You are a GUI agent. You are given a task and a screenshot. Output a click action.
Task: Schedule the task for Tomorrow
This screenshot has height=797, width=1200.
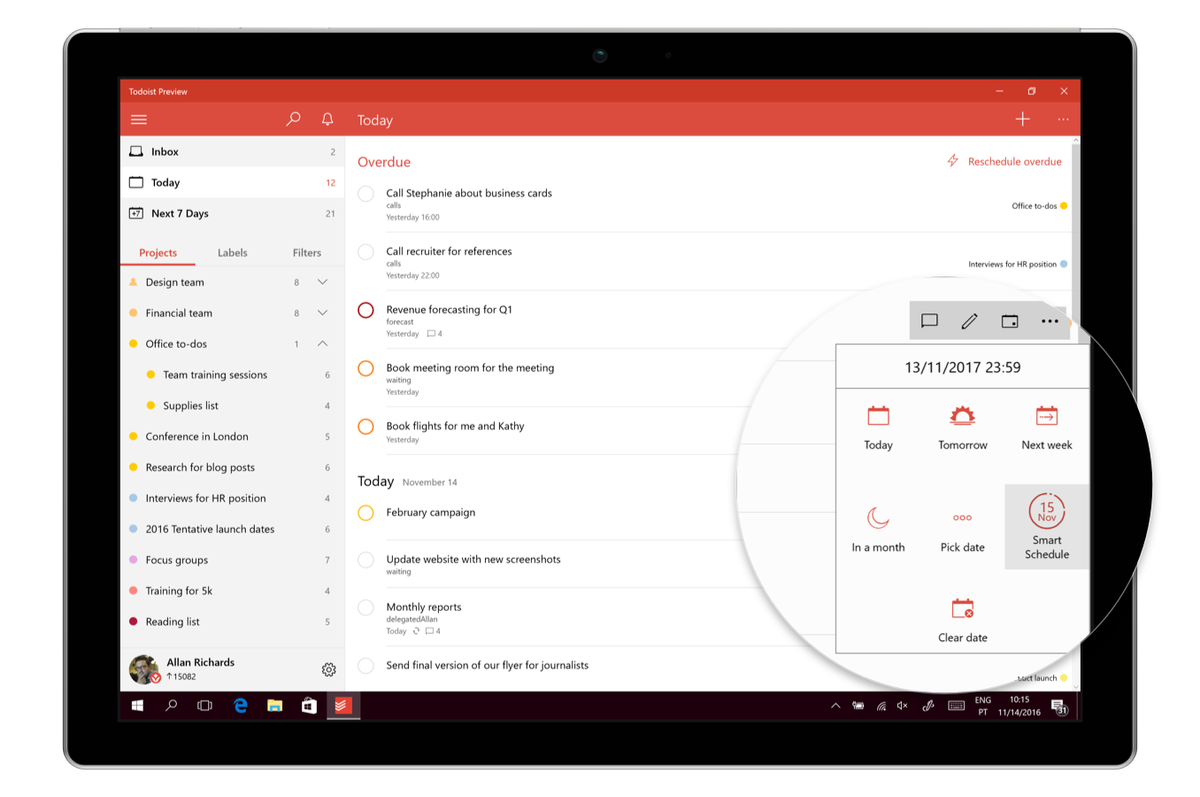click(x=961, y=428)
